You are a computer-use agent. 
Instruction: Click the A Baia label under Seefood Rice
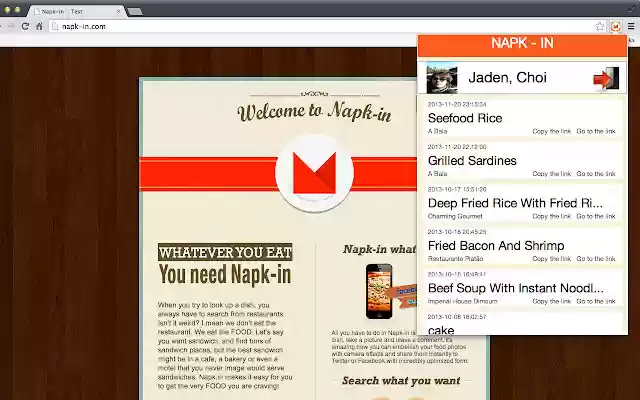[x=438, y=131]
